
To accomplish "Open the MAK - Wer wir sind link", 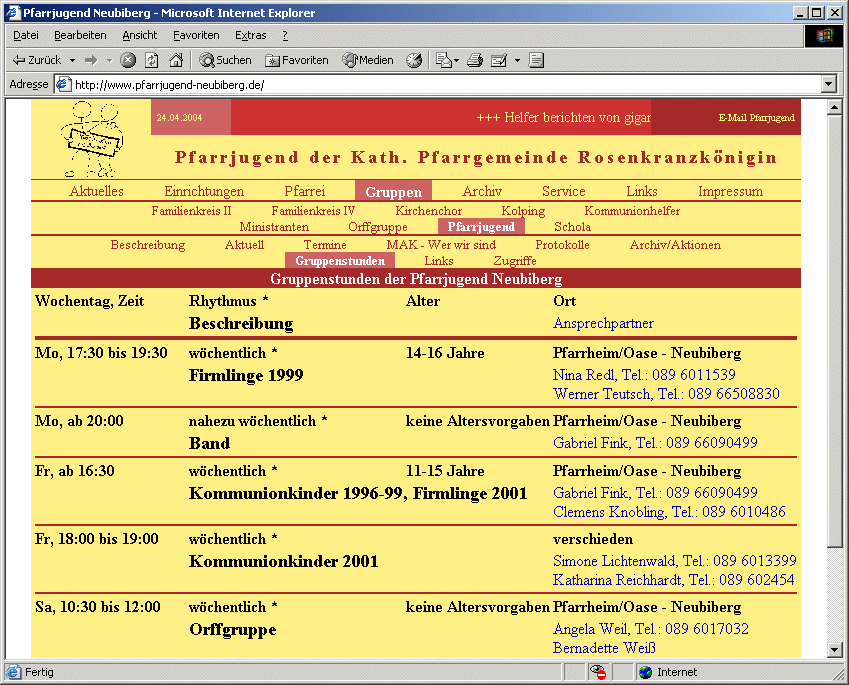I will point(441,245).
